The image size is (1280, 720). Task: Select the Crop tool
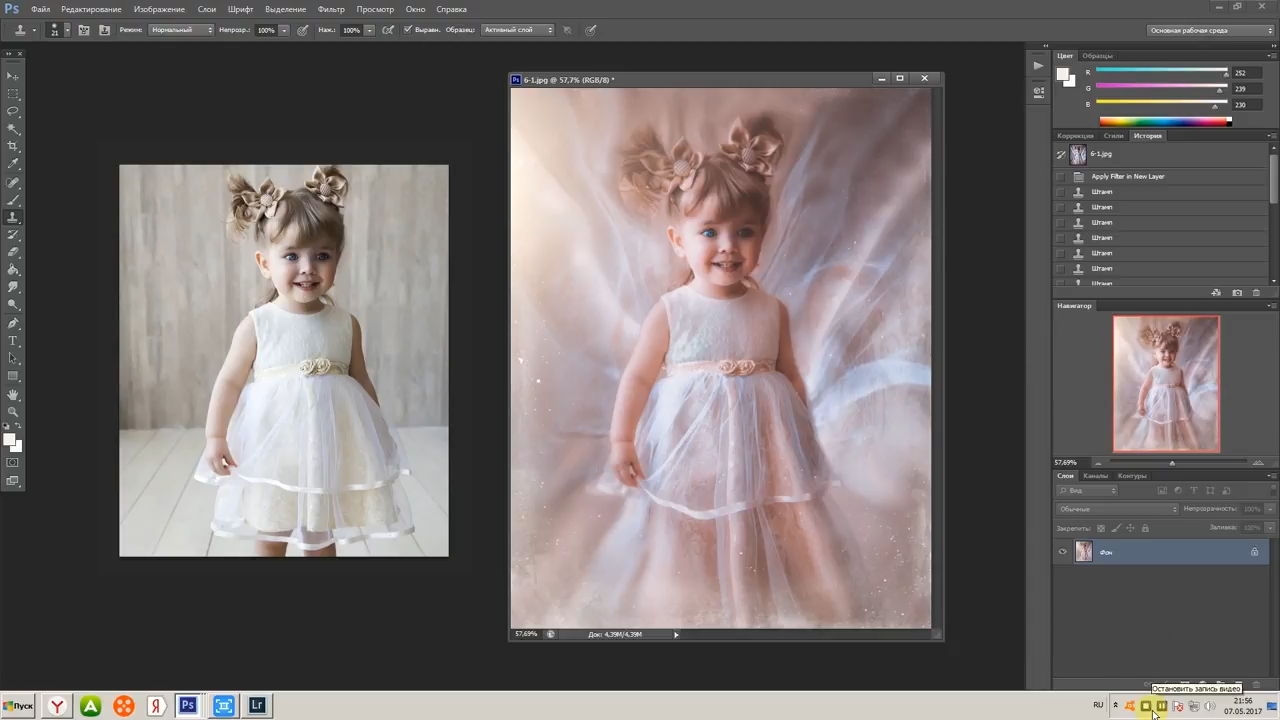[x=13, y=146]
